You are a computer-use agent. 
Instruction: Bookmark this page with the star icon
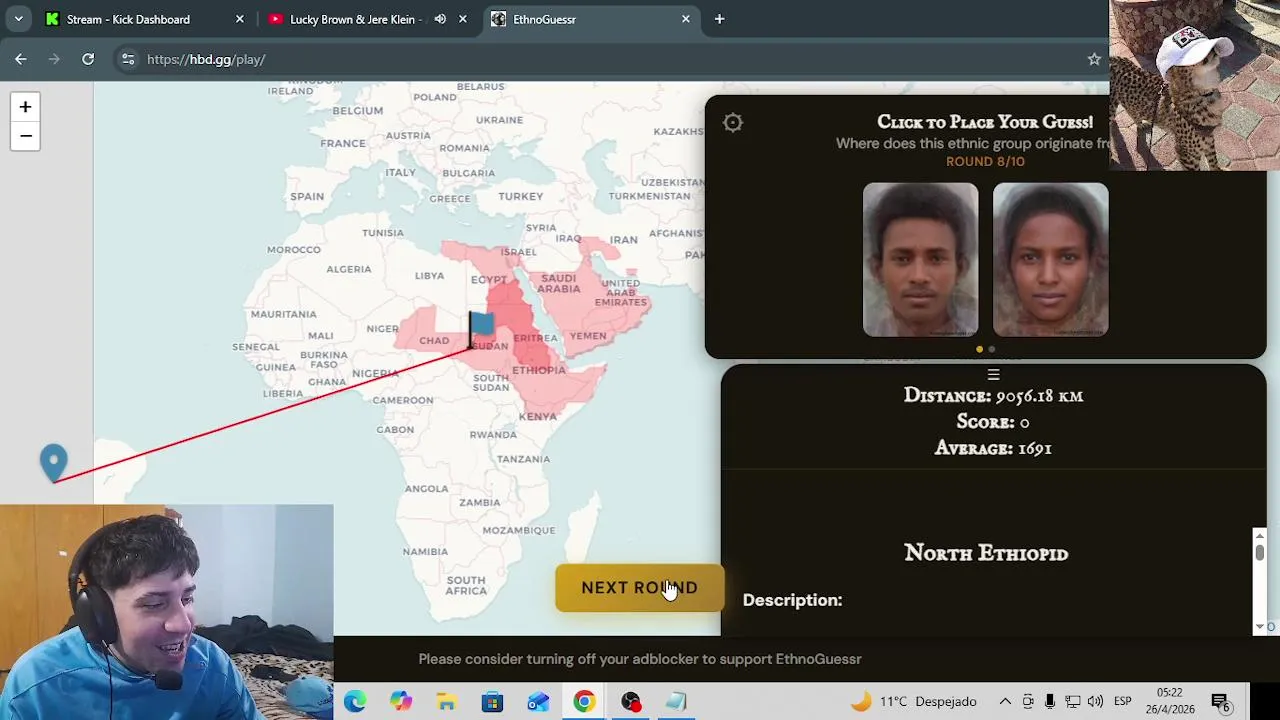tap(1094, 59)
